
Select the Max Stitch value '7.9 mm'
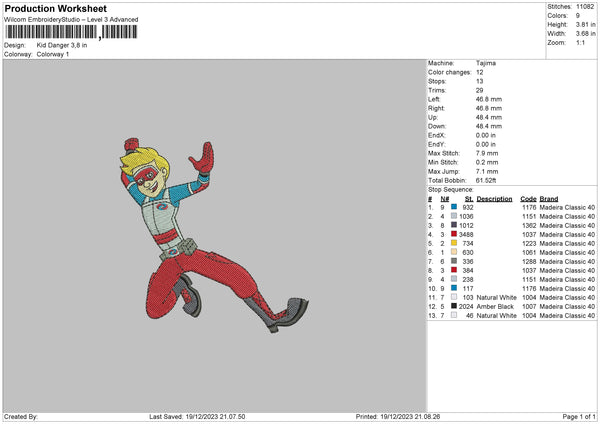(x=487, y=153)
